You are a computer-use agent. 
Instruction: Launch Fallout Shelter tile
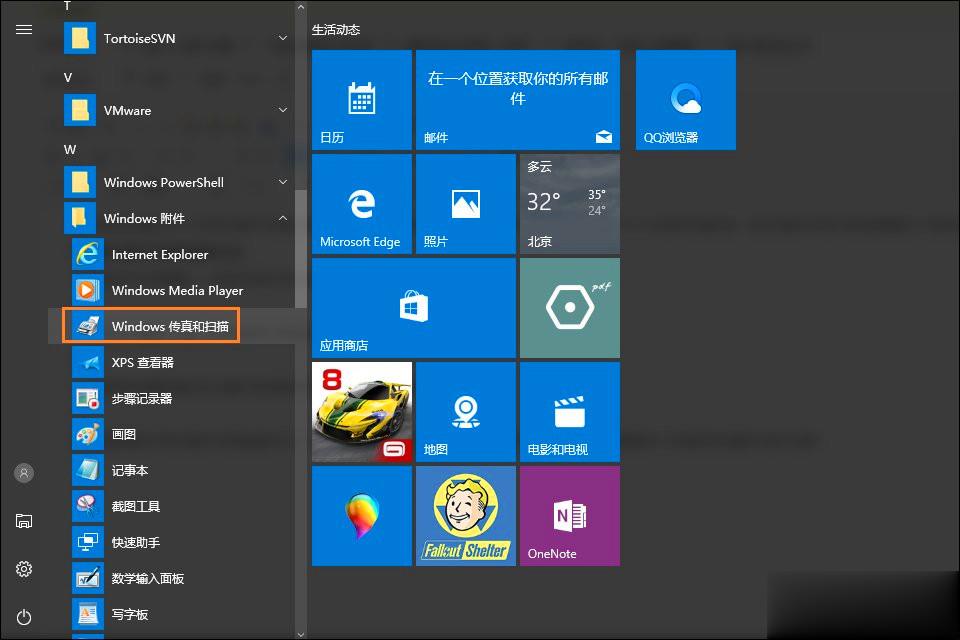[x=466, y=516]
